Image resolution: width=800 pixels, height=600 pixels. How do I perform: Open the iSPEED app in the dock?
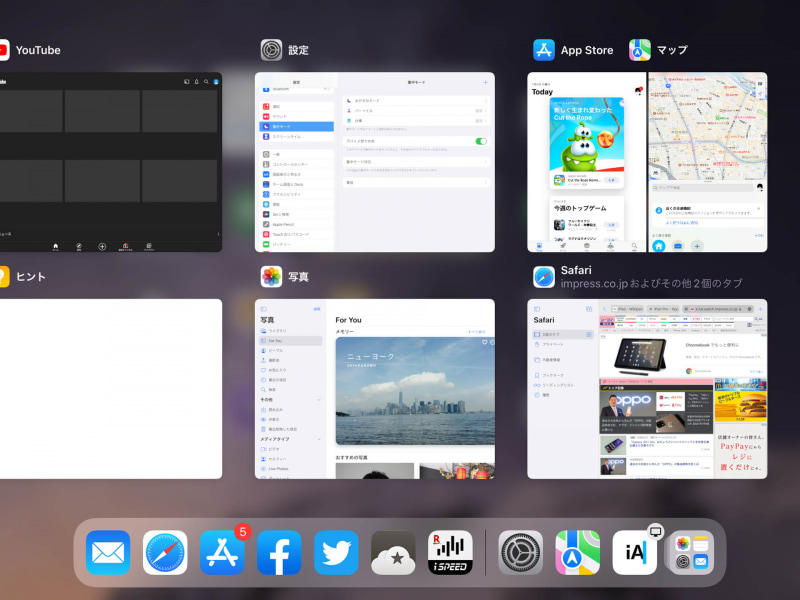[x=451, y=552]
